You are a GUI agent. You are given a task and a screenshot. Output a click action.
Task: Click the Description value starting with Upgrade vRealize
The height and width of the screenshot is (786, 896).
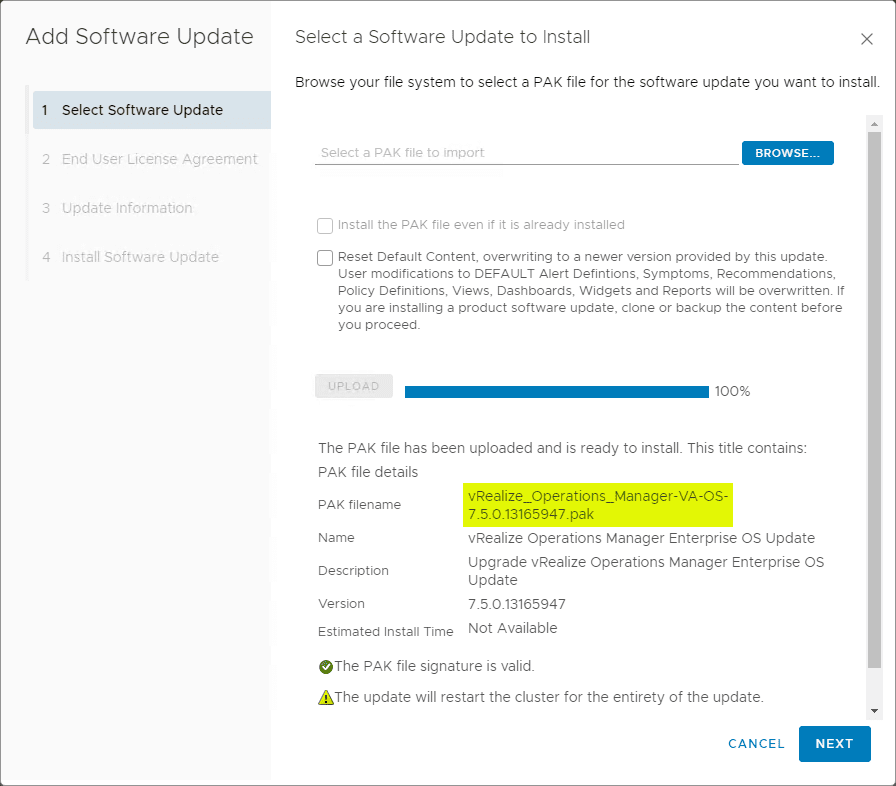(x=646, y=571)
